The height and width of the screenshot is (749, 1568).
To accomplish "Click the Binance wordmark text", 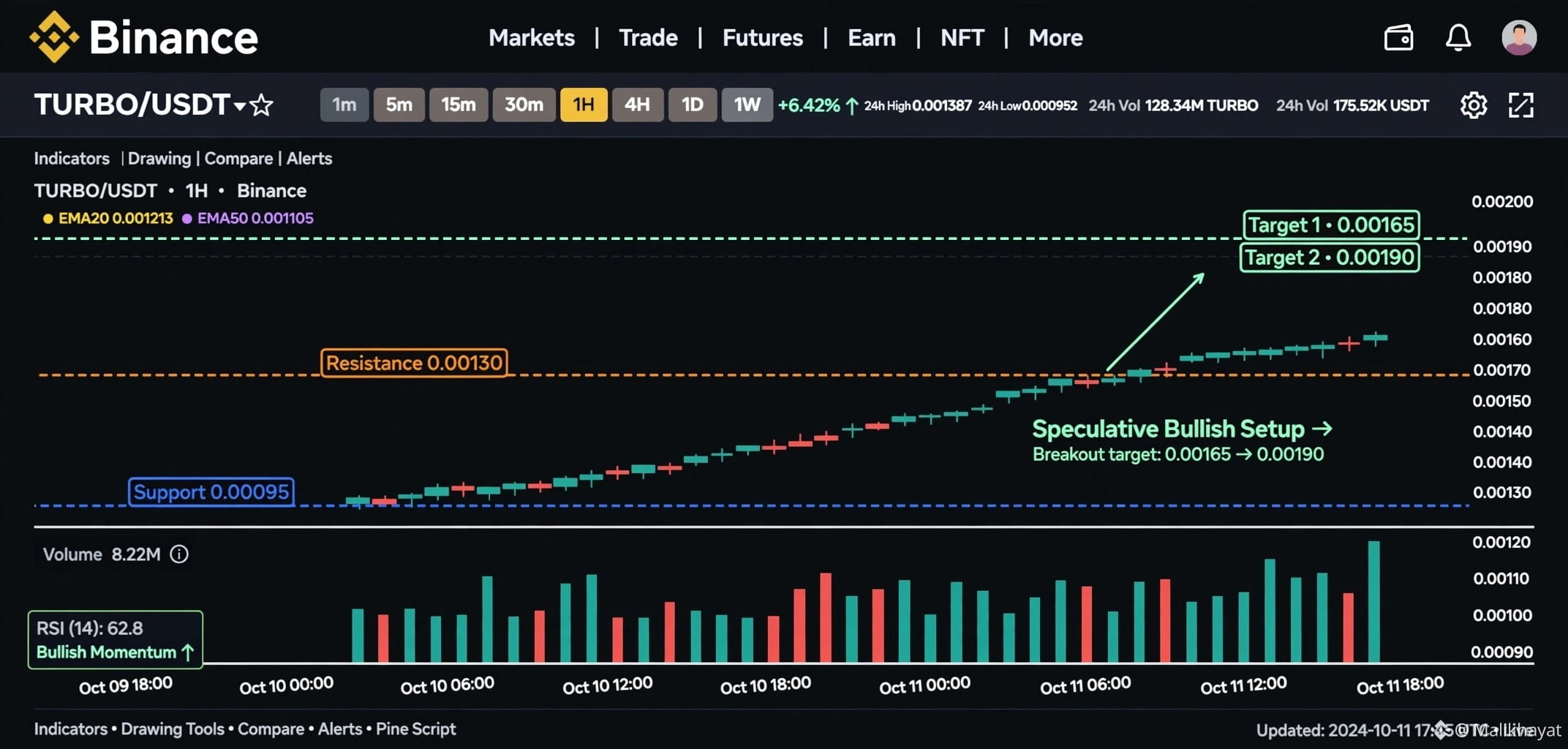I will [x=173, y=37].
